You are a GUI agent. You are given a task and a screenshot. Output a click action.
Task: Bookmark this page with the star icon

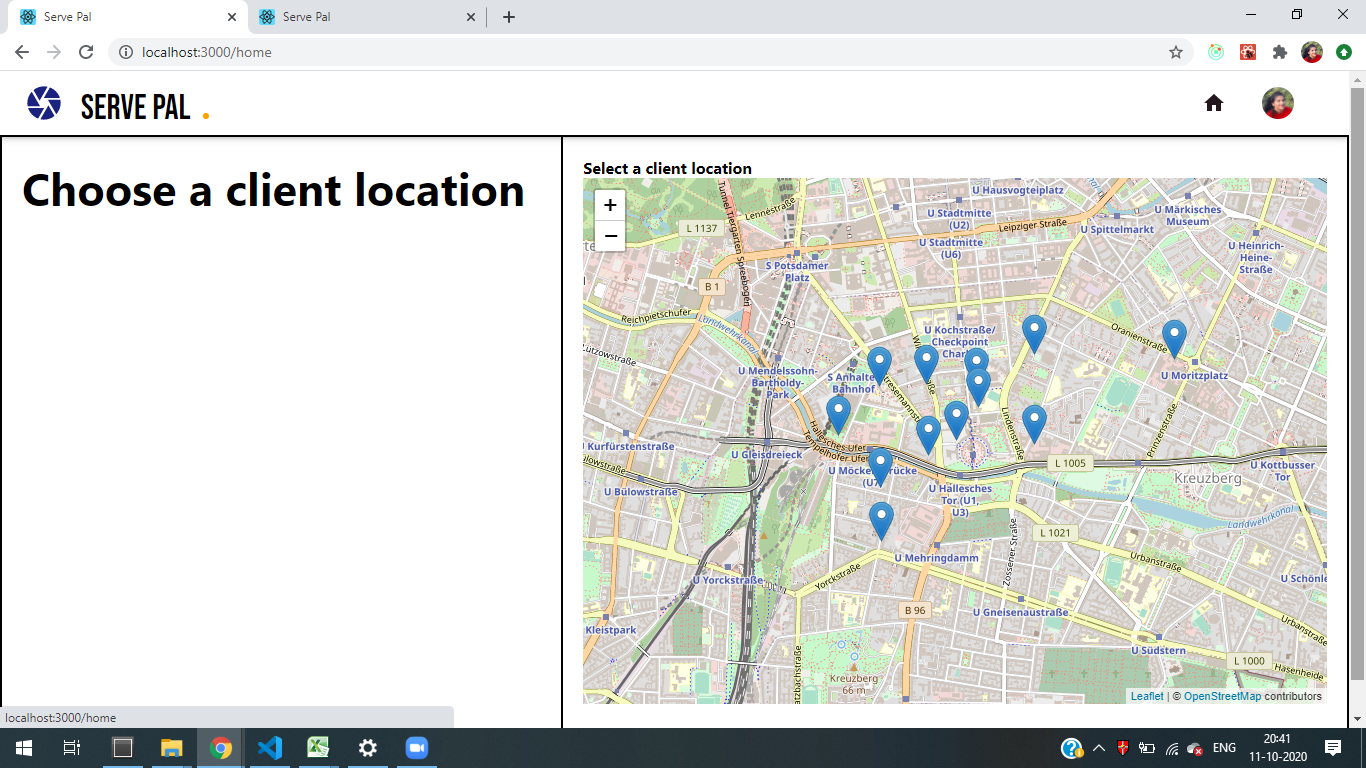click(x=1176, y=52)
